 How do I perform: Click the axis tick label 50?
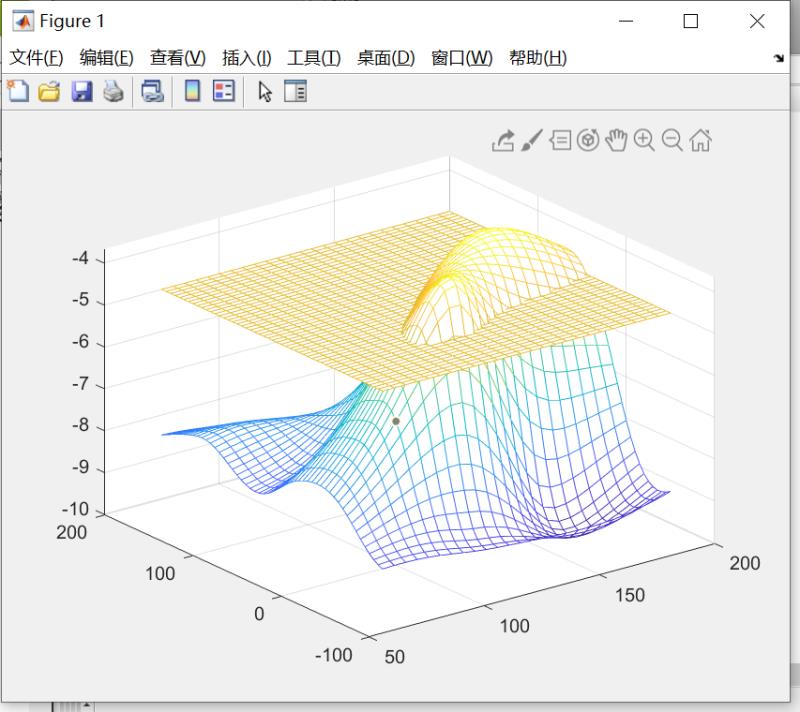[x=394, y=657]
